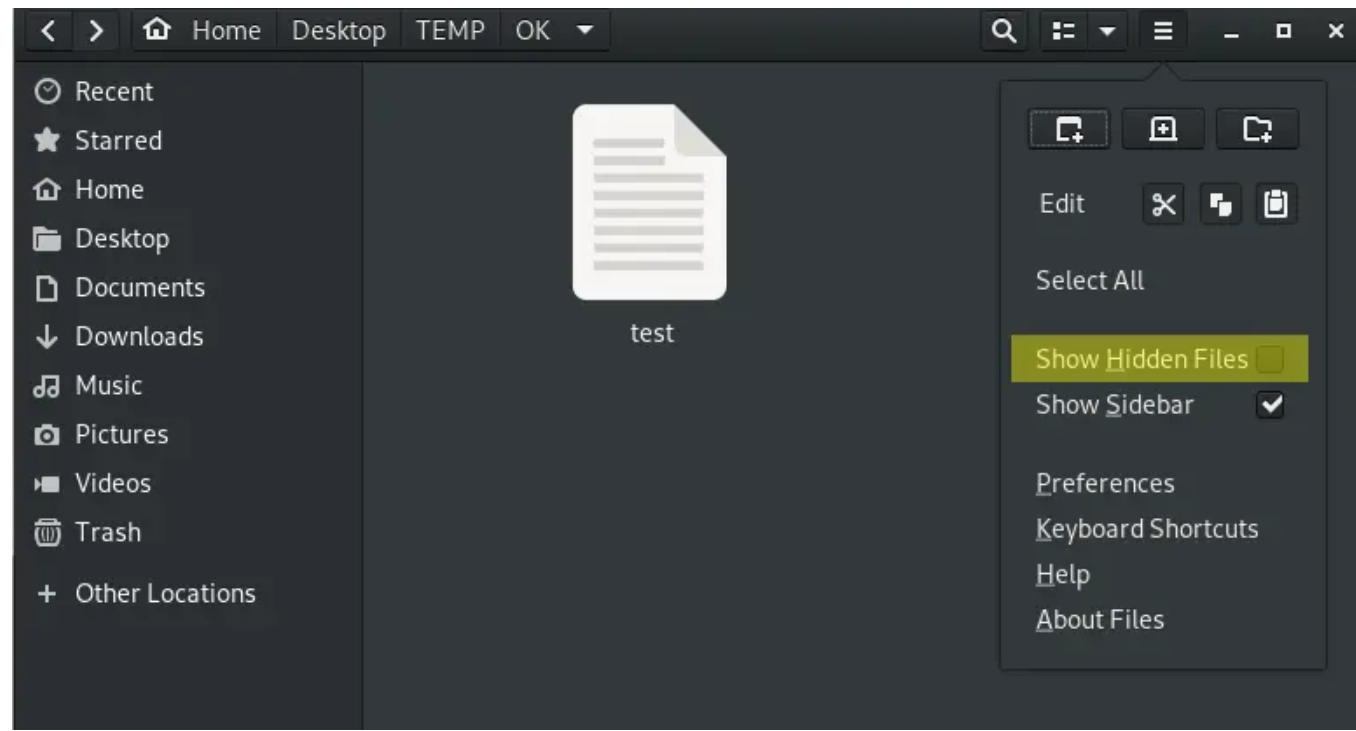Navigate back with the left arrow
Image resolution: width=1356 pixels, height=731 pixels.
(x=49, y=31)
